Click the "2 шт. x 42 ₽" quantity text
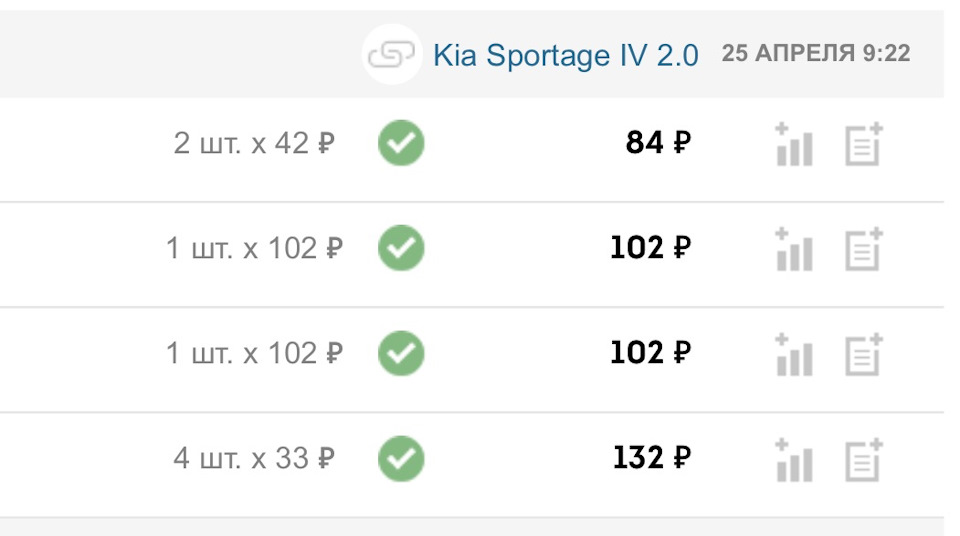This screenshot has width=960, height=536. 254,144
